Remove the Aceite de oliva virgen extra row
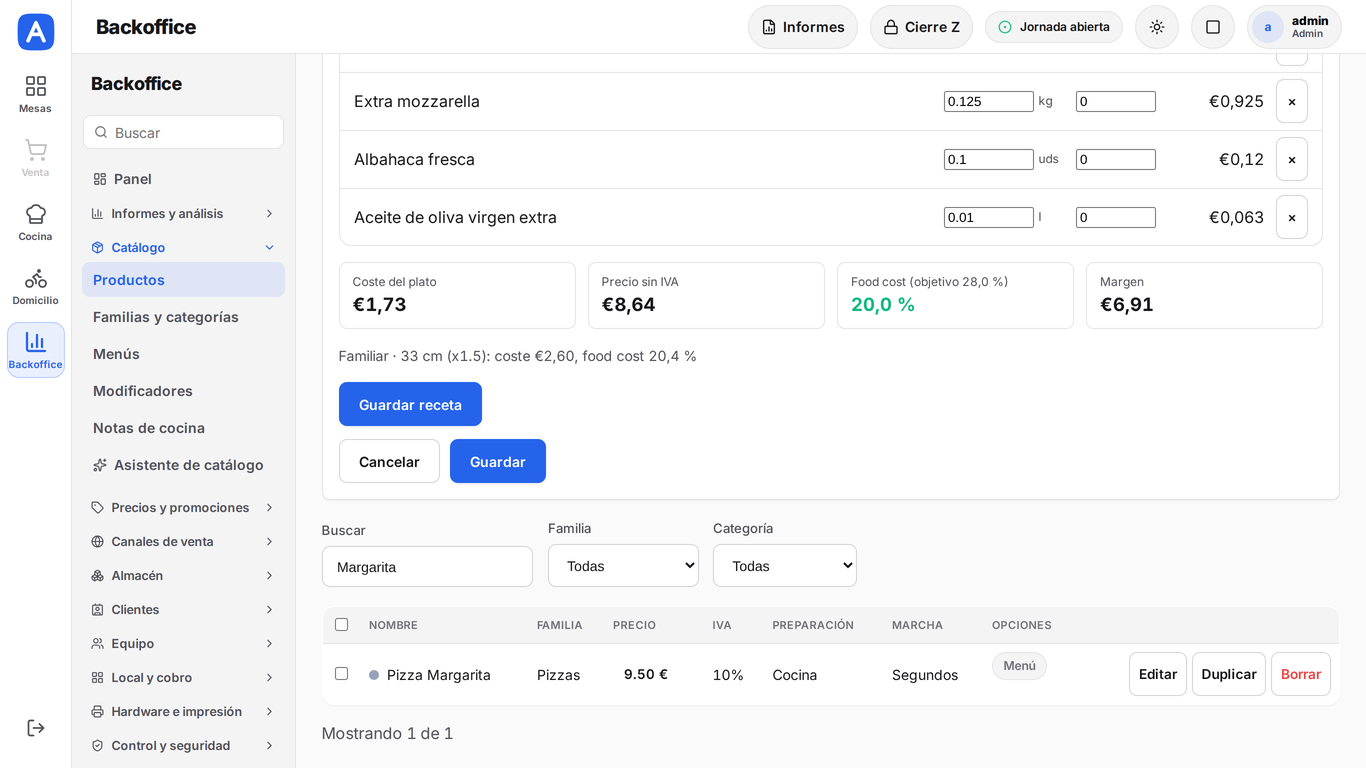 (x=1292, y=217)
